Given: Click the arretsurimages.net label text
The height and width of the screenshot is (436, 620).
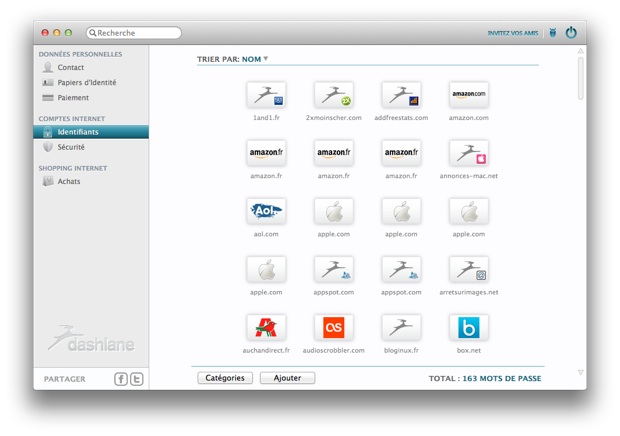Looking at the screenshot, I should [469, 293].
